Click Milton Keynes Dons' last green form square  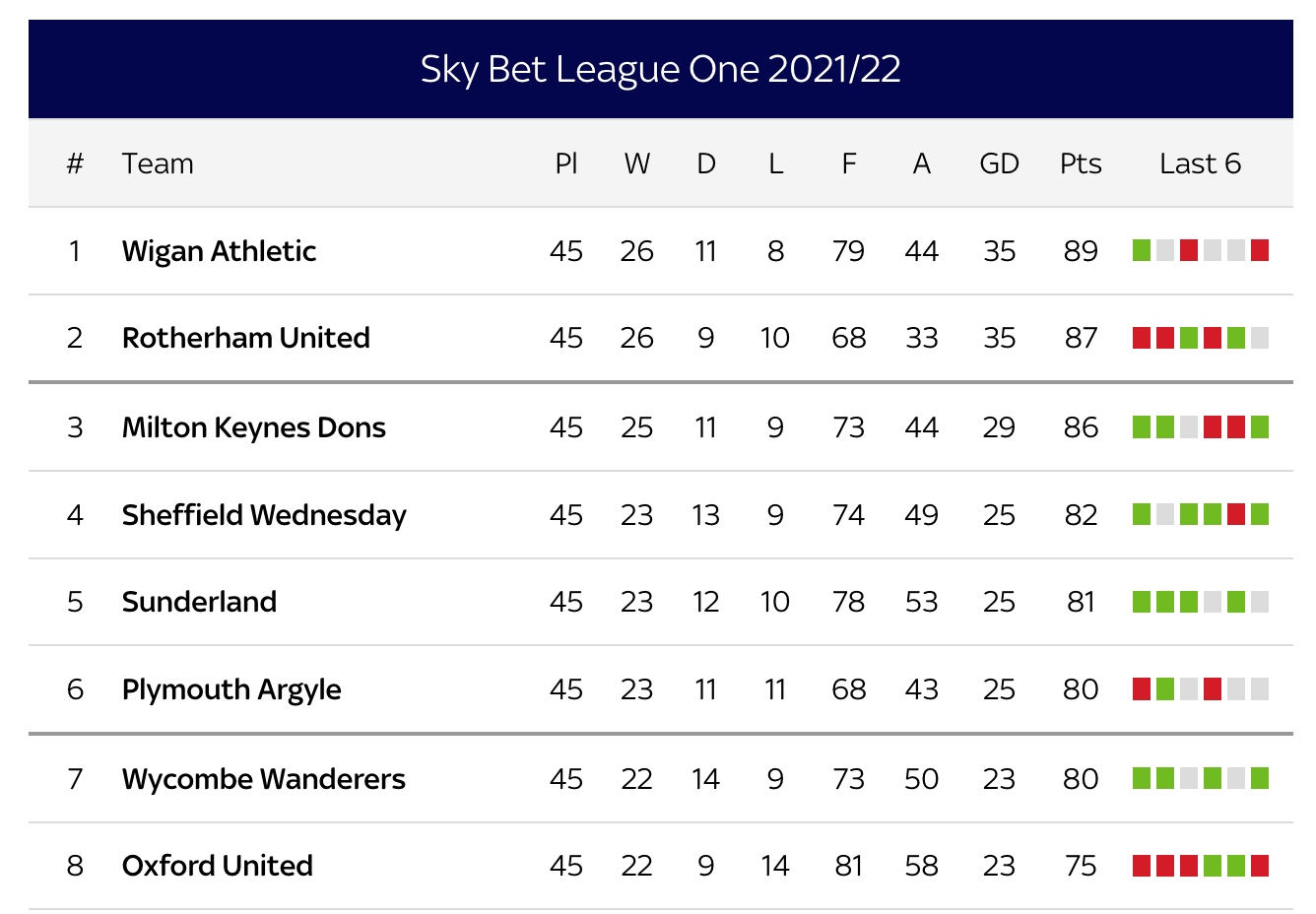point(1260,426)
